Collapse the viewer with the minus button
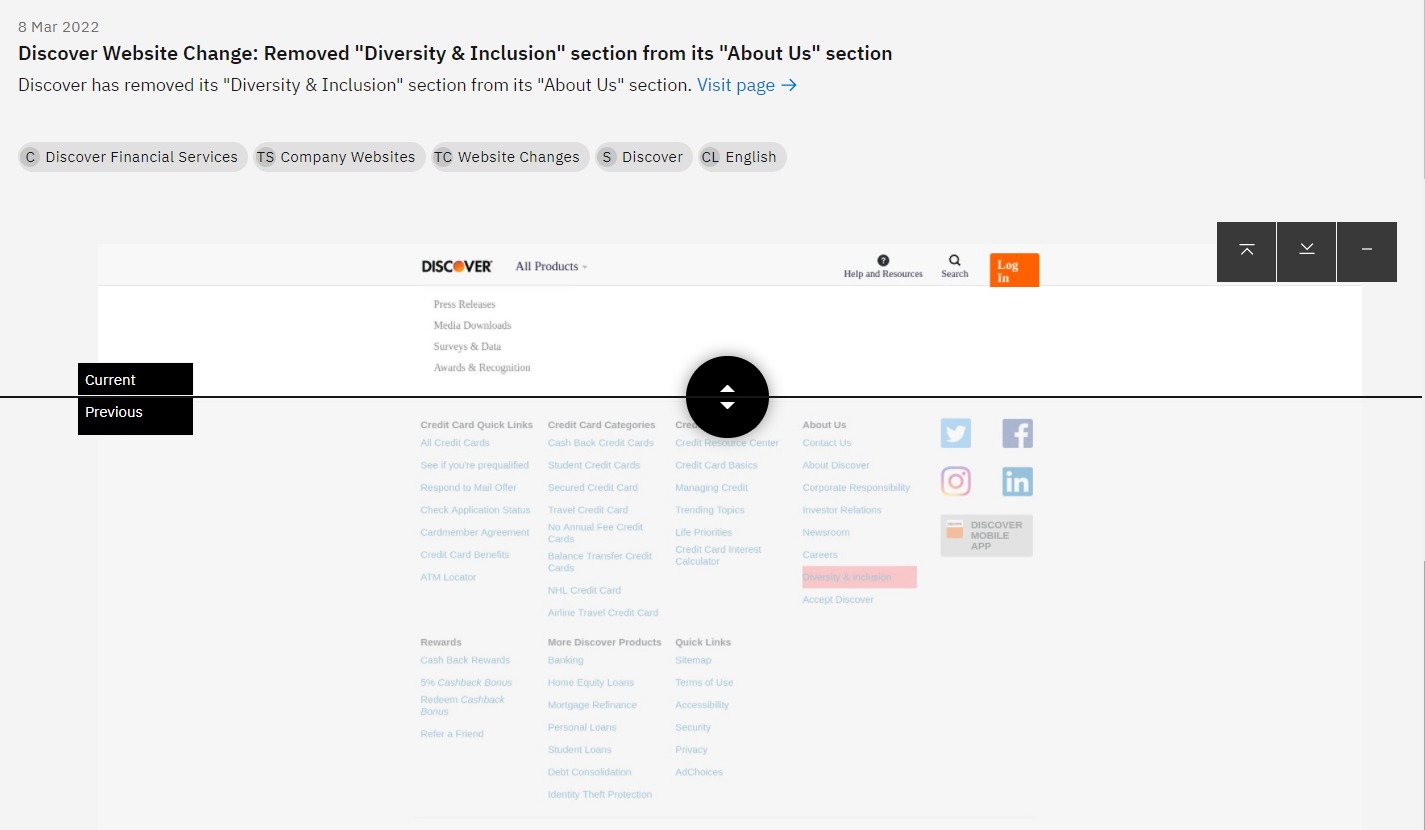Viewport: 1425px width, 830px height. pos(1367,251)
